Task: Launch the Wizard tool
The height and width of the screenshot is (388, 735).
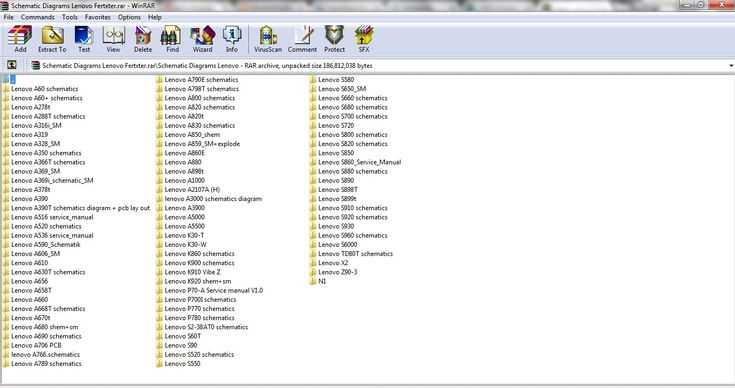Action: coord(202,39)
